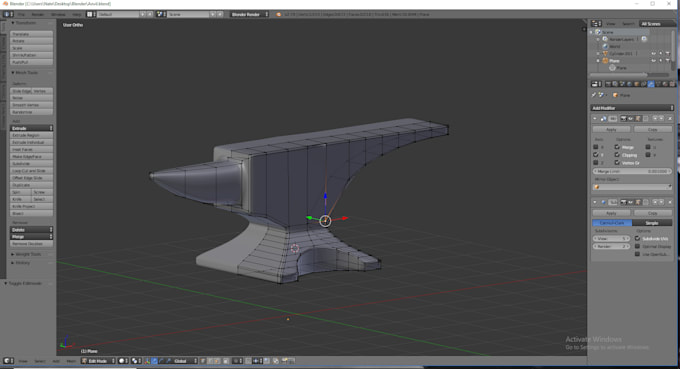Click the Mirror modifier type icon
Viewport: 680px width, 369px height.
(x=603, y=118)
